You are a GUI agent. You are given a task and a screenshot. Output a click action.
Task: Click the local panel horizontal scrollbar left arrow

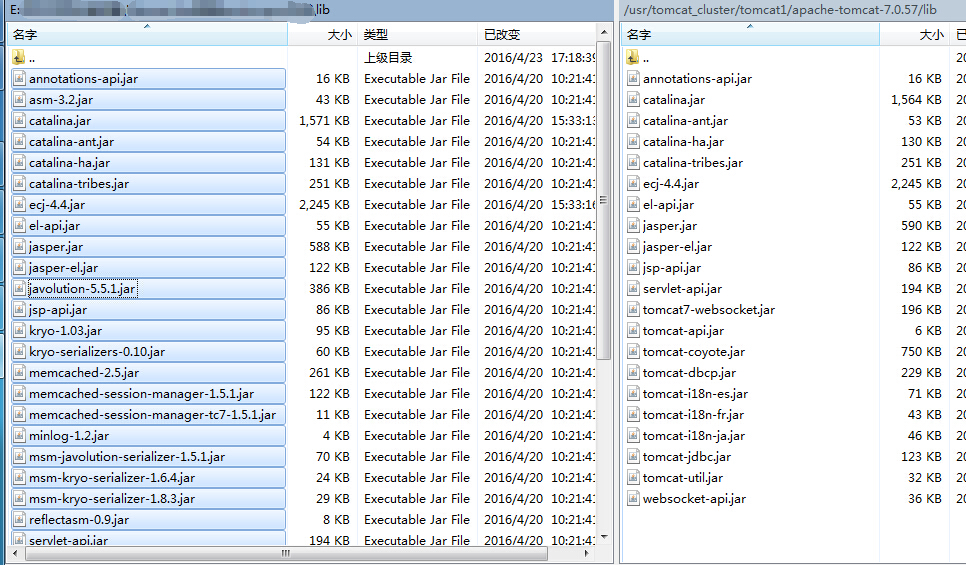coord(15,553)
